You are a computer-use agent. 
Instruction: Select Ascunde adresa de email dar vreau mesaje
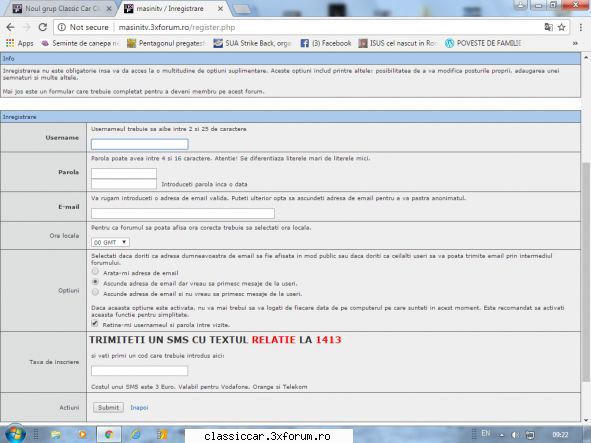pos(95,282)
